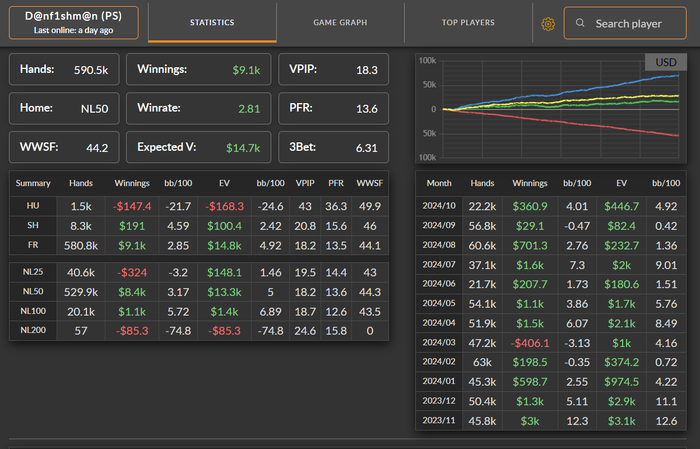Click the -$147.4 winnings in HU row
Image resolution: width=700 pixels, height=449 pixels.
(132, 206)
